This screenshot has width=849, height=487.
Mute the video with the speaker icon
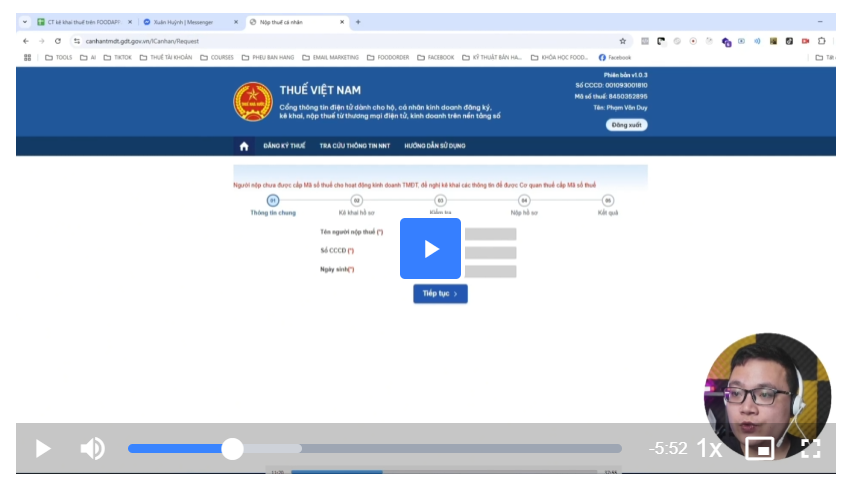tap(92, 448)
